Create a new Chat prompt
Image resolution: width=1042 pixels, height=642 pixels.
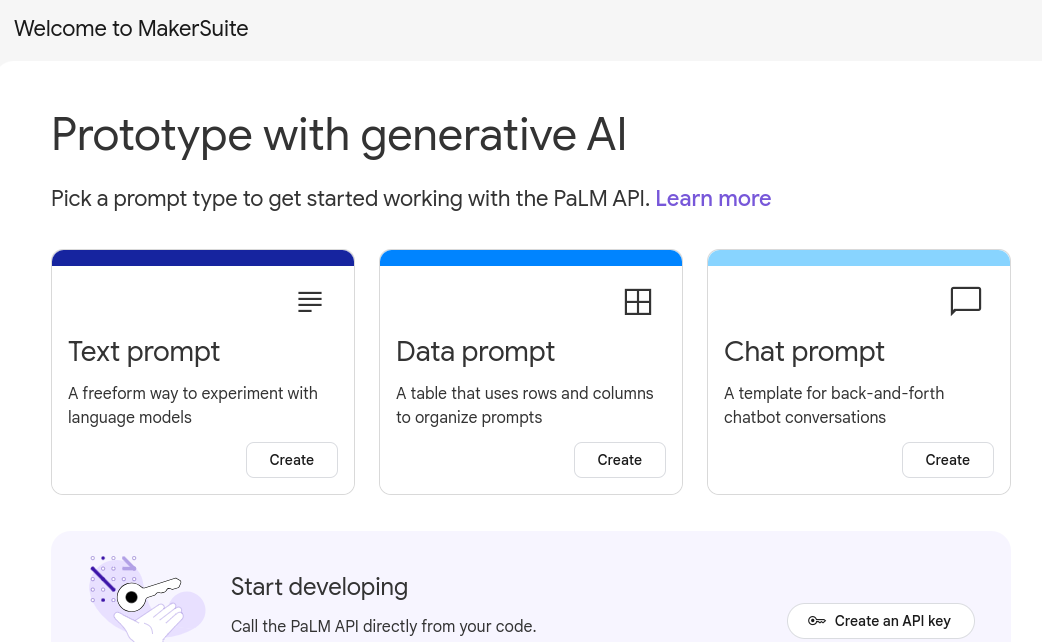point(948,460)
